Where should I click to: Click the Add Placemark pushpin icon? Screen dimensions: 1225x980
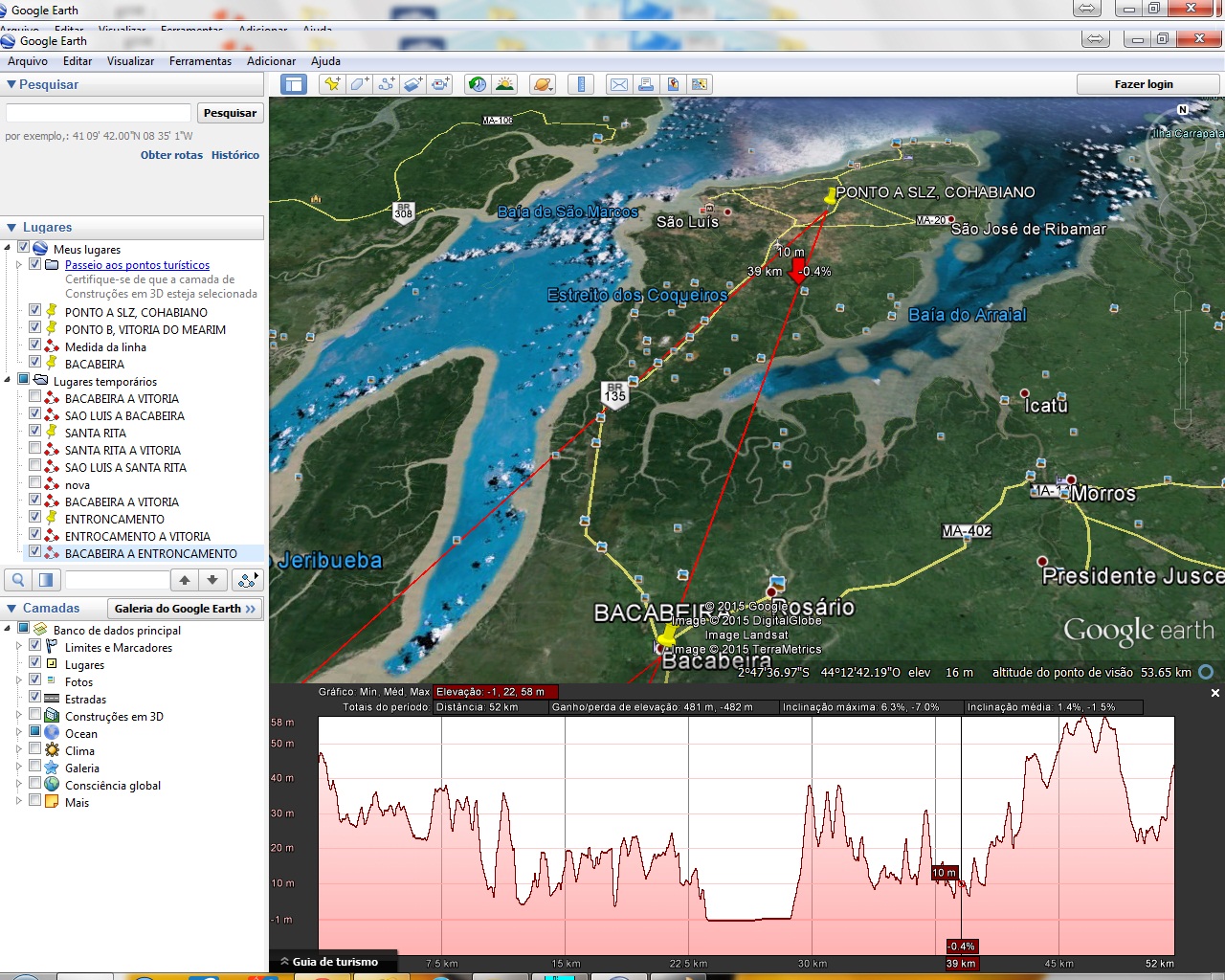coord(332,84)
